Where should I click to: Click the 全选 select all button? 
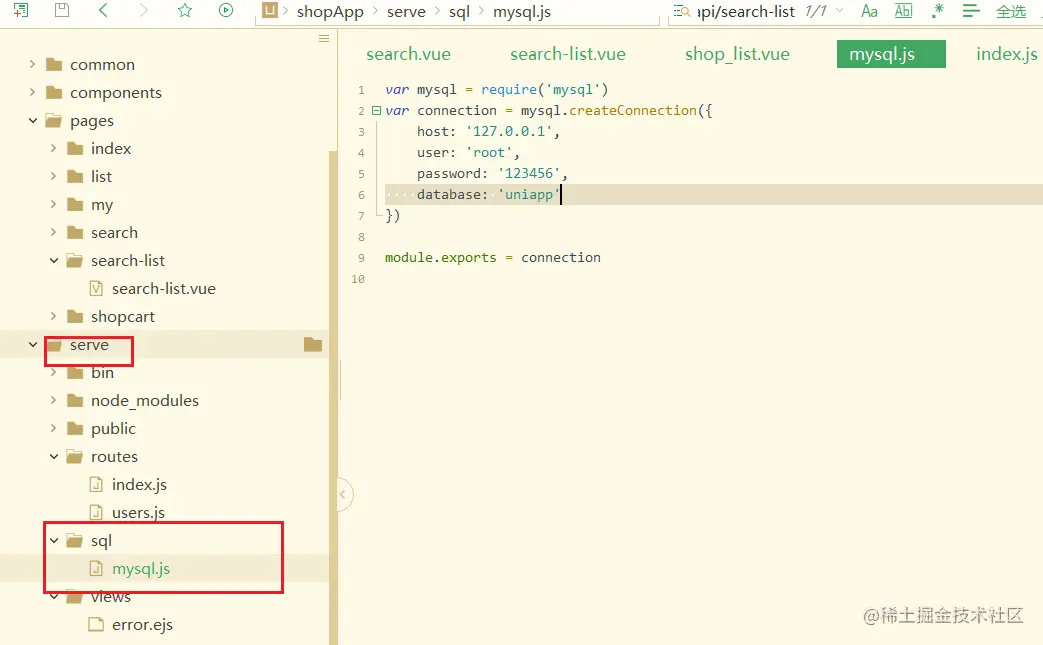coord(1010,11)
